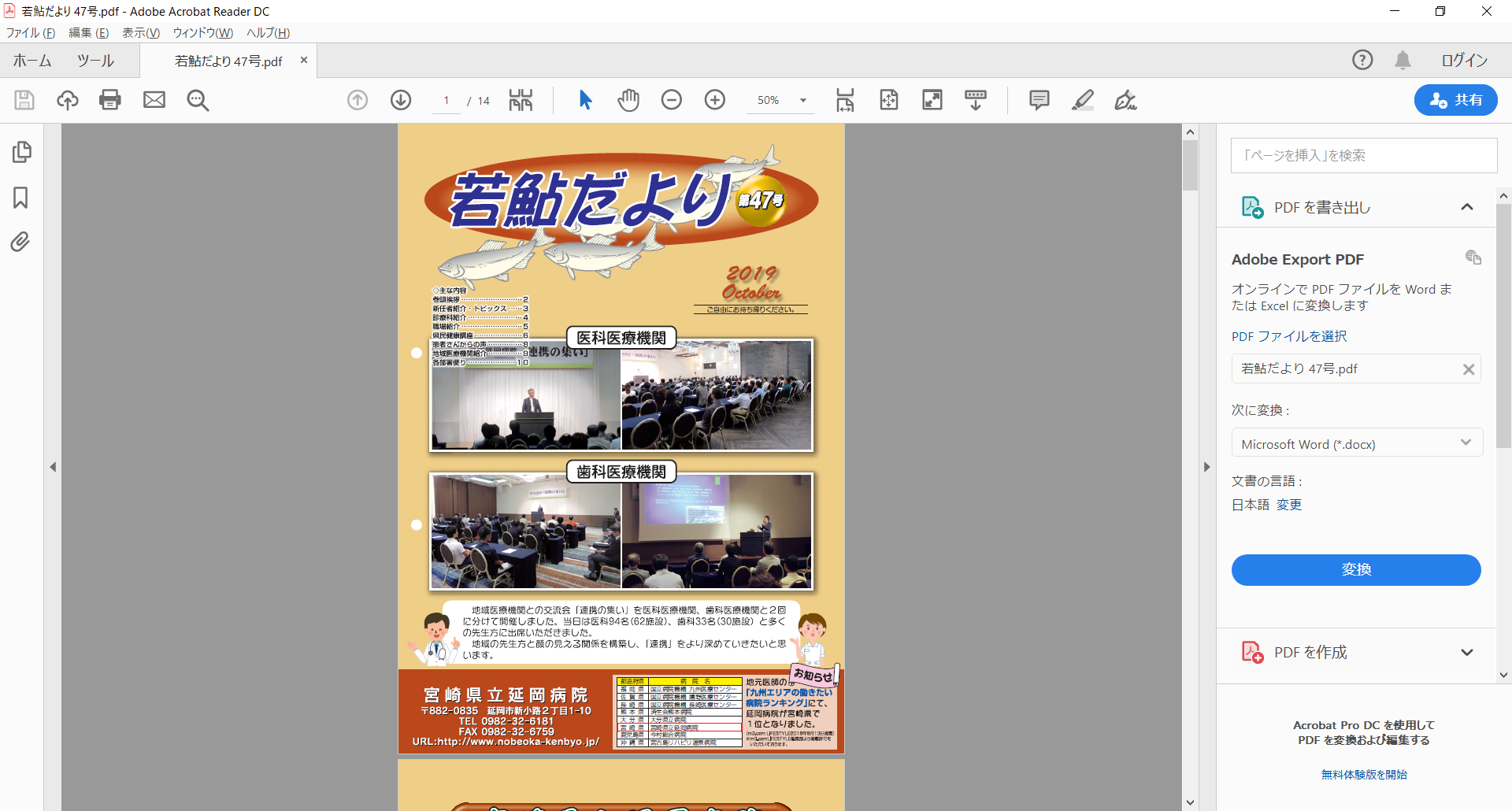Go to previous page arrow
This screenshot has width=1512, height=811.
358,100
